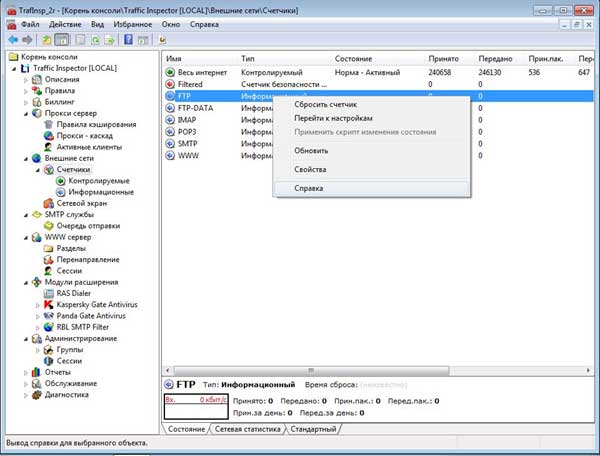Image resolution: width=600 pixels, height=456 pixels.
Task: Click the Forward arrow in toolbar
Action: pos(27,39)
